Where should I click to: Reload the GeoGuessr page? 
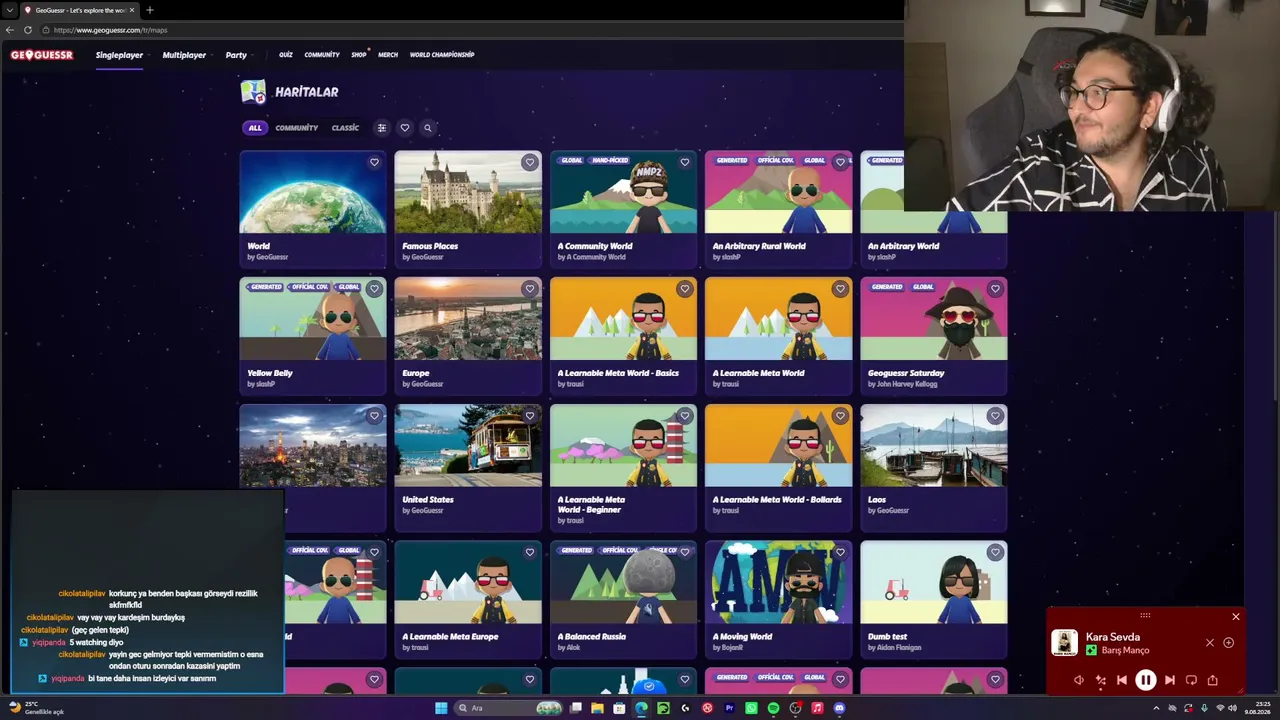pos(28,30)
